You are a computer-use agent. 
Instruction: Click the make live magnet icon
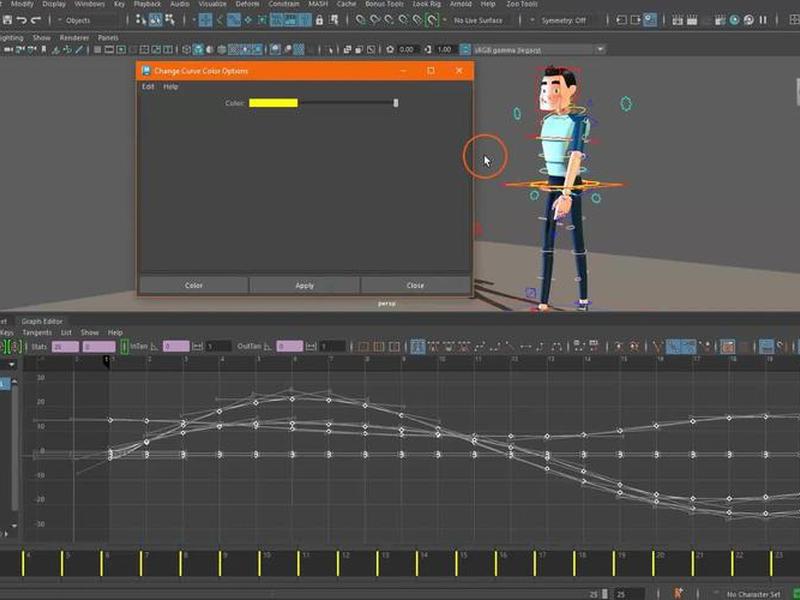(432, 20)
